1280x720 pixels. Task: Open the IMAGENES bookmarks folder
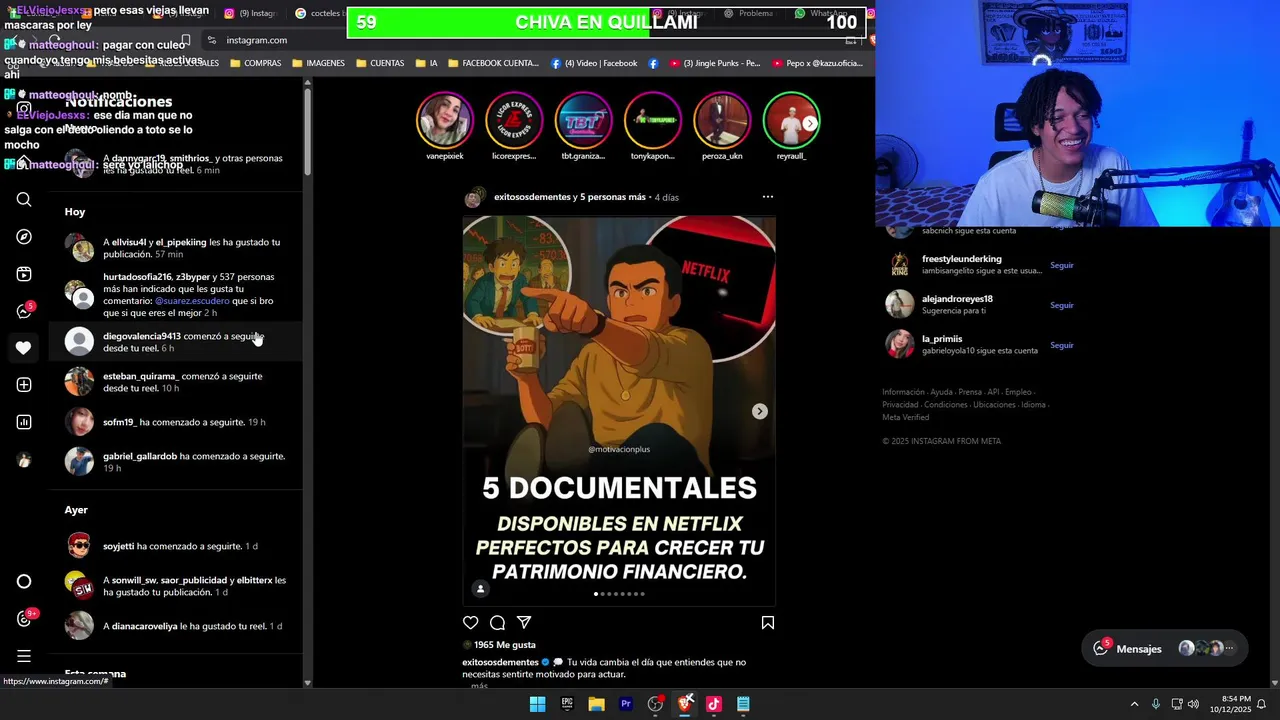318,63
